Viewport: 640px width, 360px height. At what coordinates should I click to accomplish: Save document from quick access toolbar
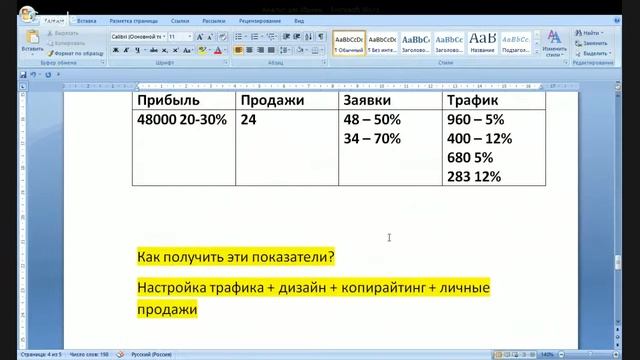click(x=23, y=75)
